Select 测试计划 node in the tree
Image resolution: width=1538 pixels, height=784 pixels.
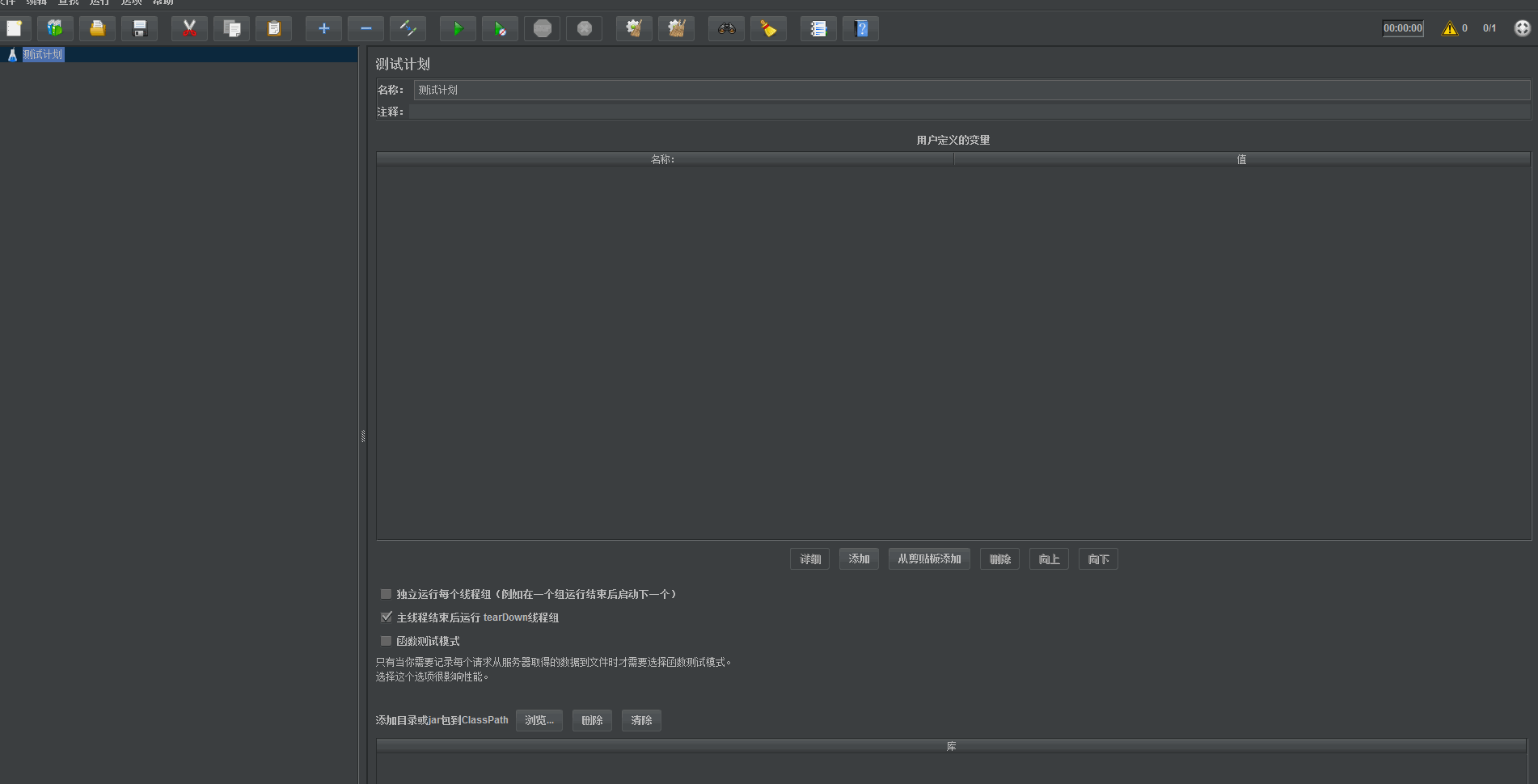43,55
